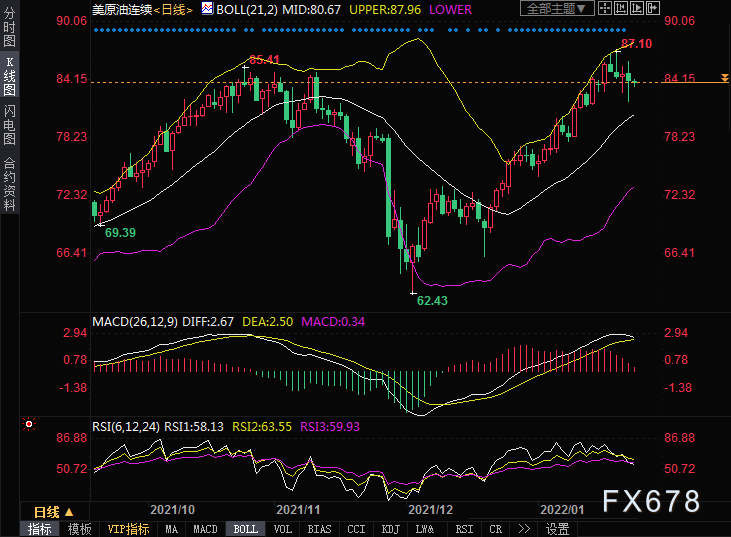Viewport: 731px width, 537px height.
Task: Click the MACD:0.34 value
Action: pyautogui.click(x=333, y=322)
